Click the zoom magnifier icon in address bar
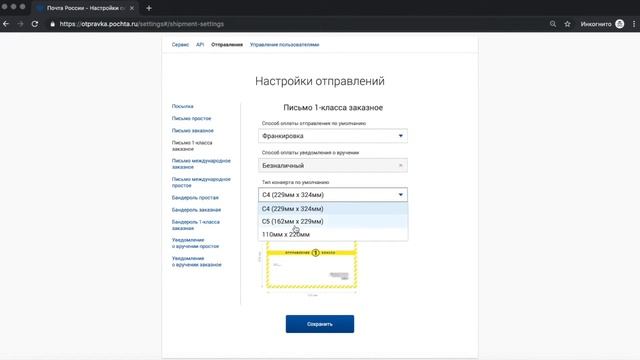This screenshot has height=360, width=640. (553, 24)
